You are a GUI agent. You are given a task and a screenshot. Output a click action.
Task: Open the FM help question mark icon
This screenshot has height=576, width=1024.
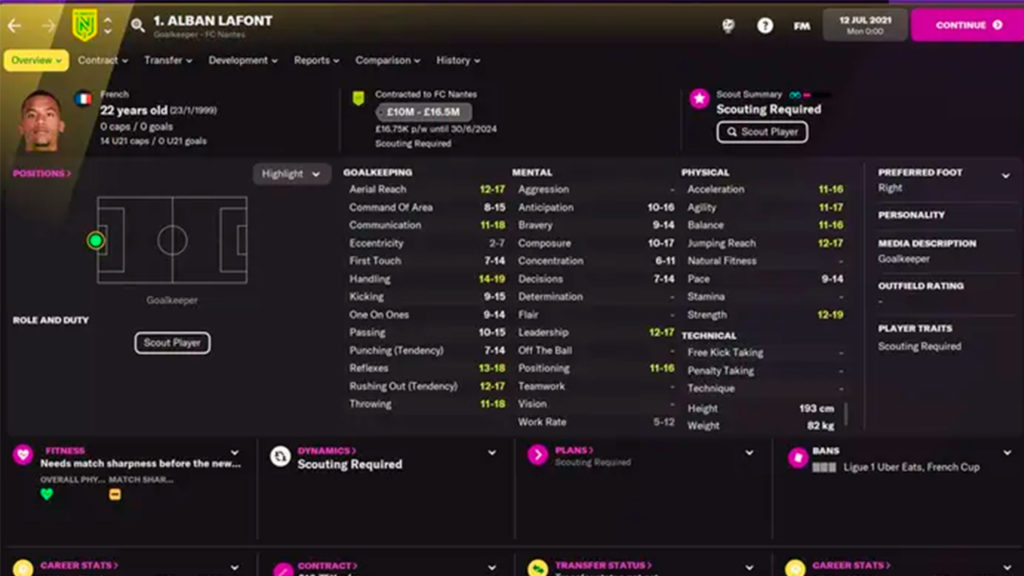tap(765, 25)
